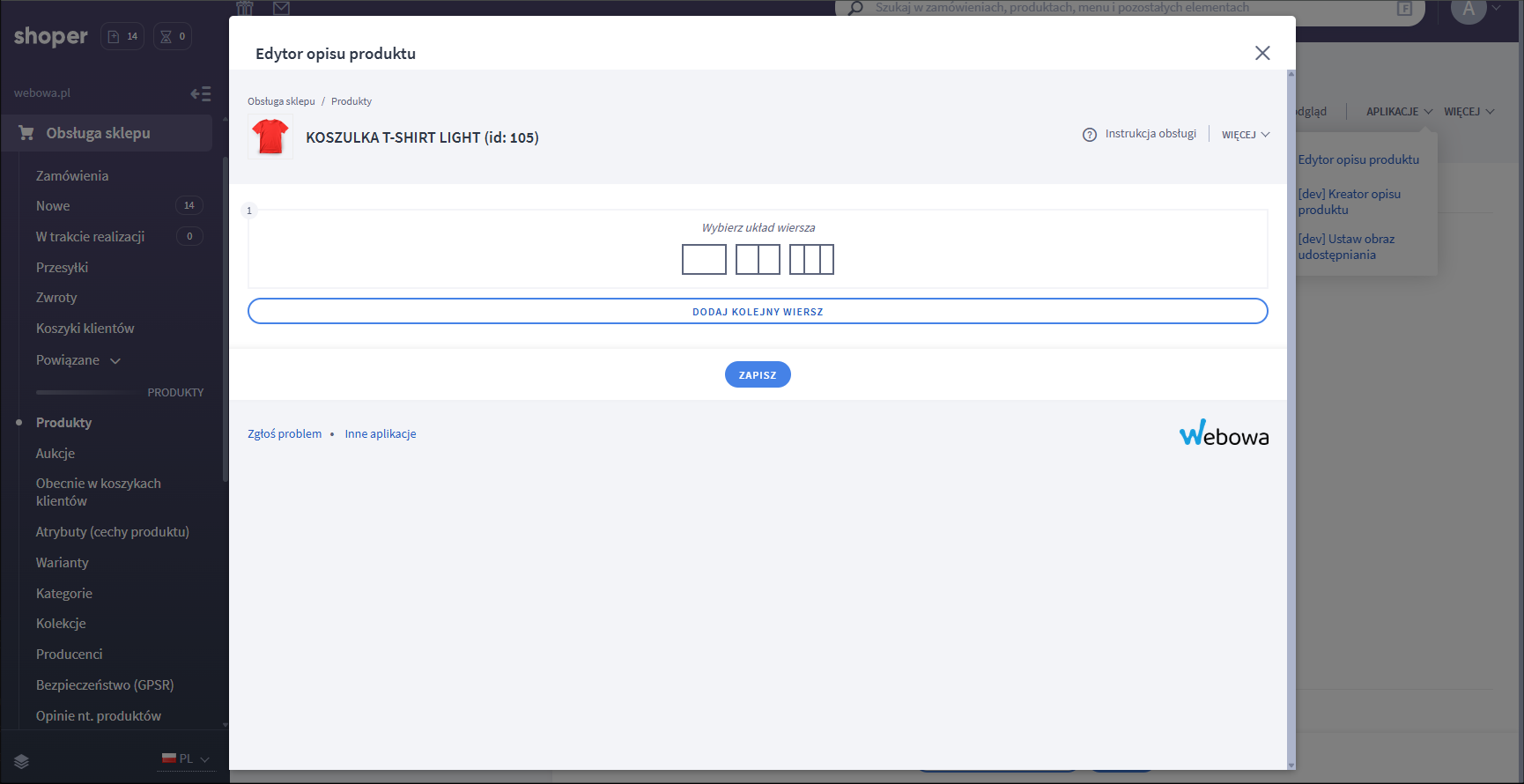Click the hourglass pending orders badge

pos(173,36)
